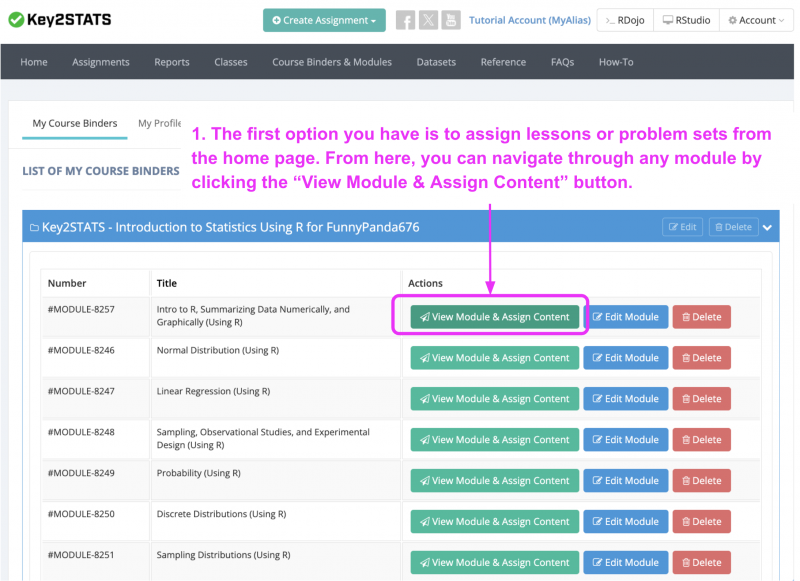Viewport: 800px width, 581px height.
Task: Edit Module for Intro to R row
Action: tap(626, 317)
